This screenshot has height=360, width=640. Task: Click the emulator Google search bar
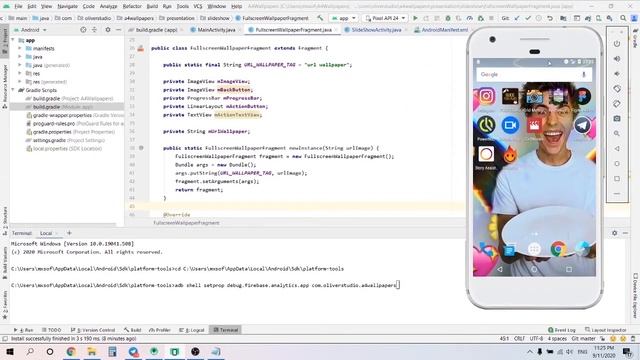(x=534, y=74)
